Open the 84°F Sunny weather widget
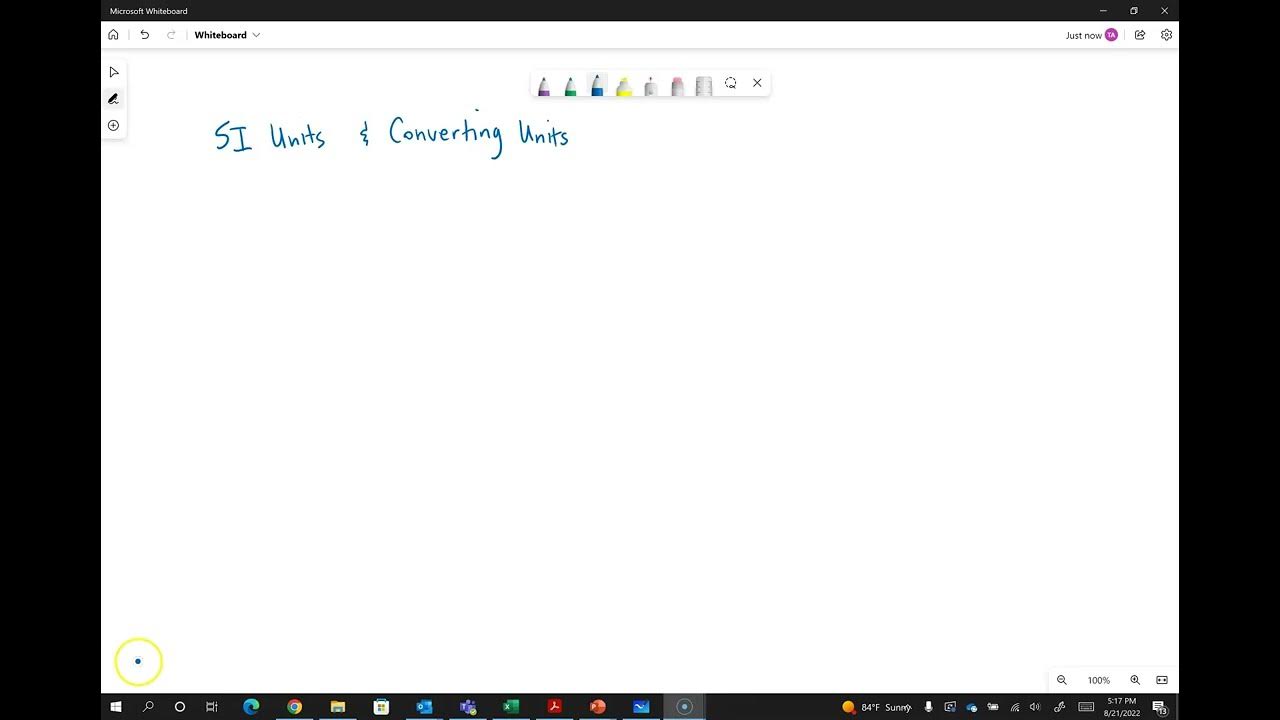Image resolution: width=1280 pixels, height=720 pixels. [x=875, y=707]
